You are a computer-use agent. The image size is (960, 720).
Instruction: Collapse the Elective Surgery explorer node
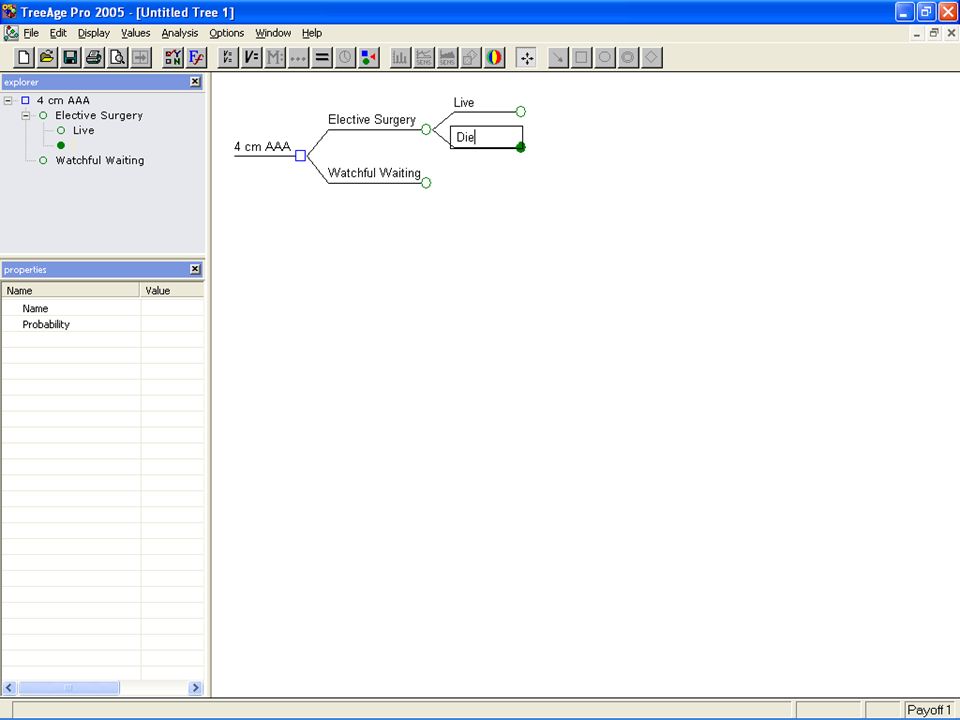(x=26, y=115)
